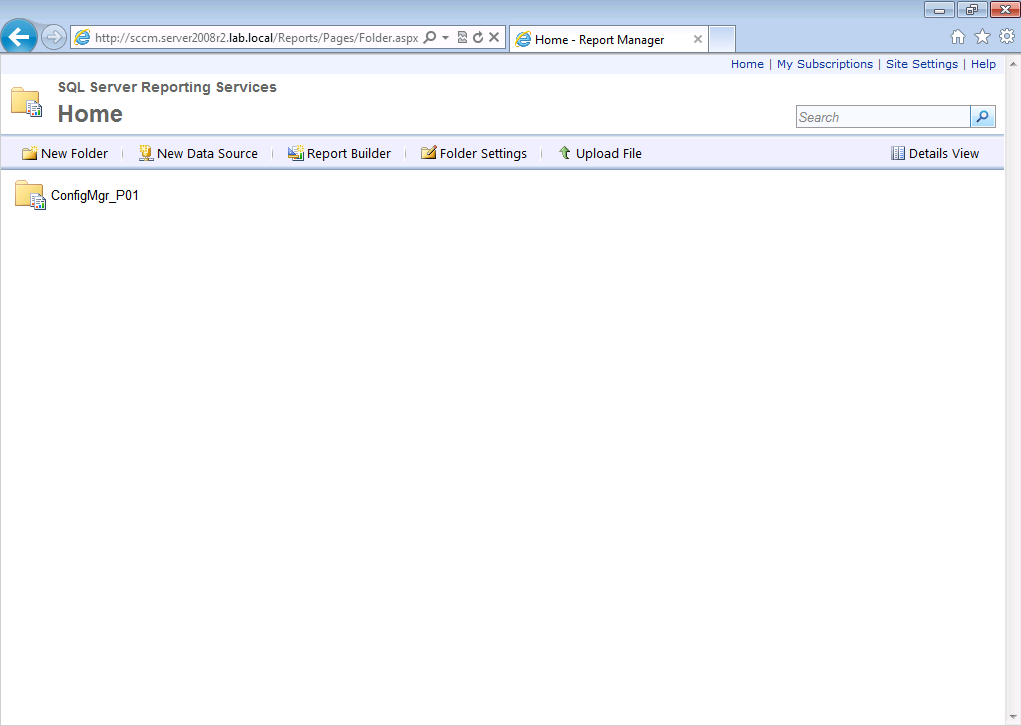Click the search magnifier button beside Search box
The width and height of the screenshot is (1021, 726).
[x=983, y=117]
